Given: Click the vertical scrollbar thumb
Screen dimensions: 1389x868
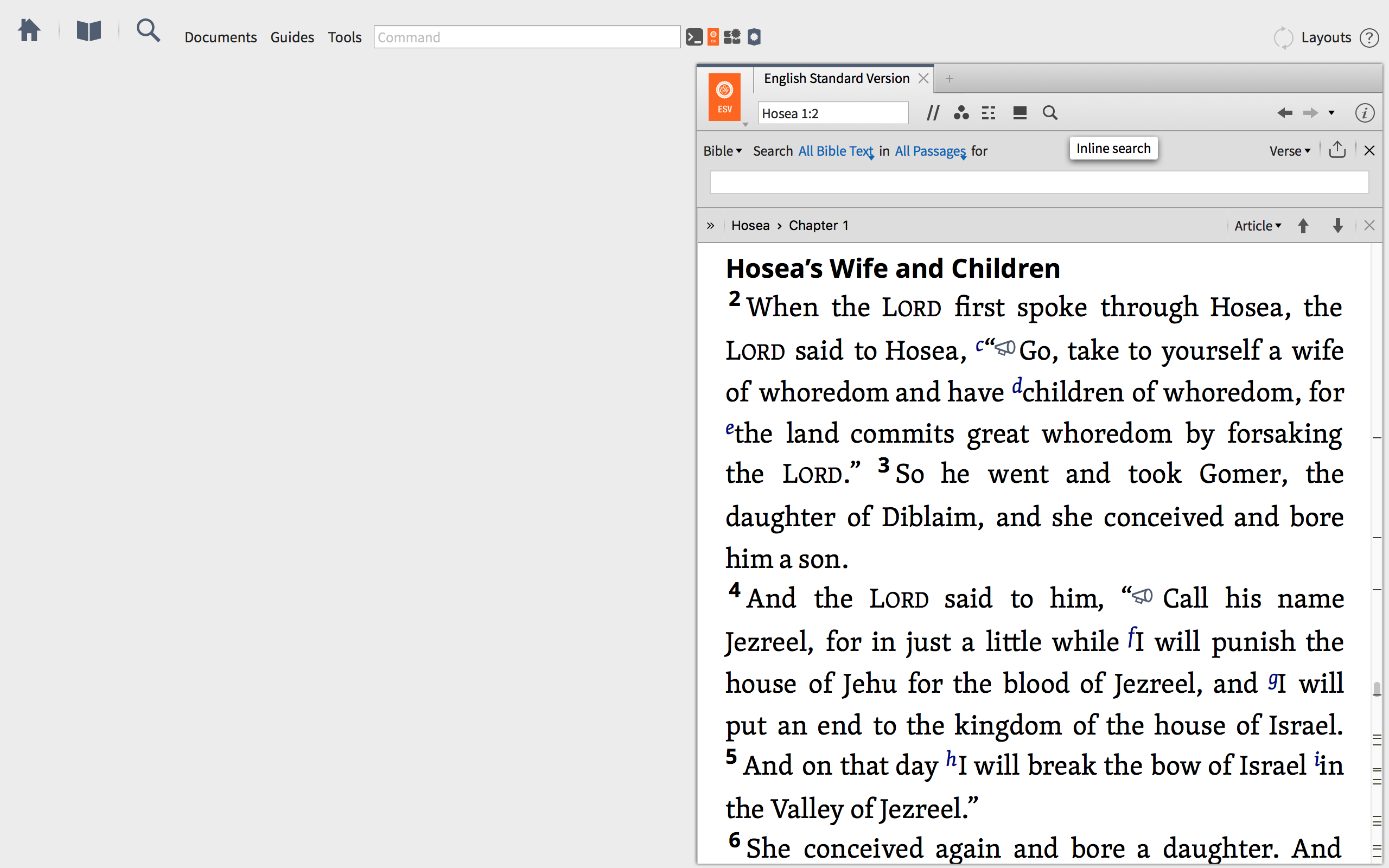Looking at the screenshot, I should (1377, 688).
